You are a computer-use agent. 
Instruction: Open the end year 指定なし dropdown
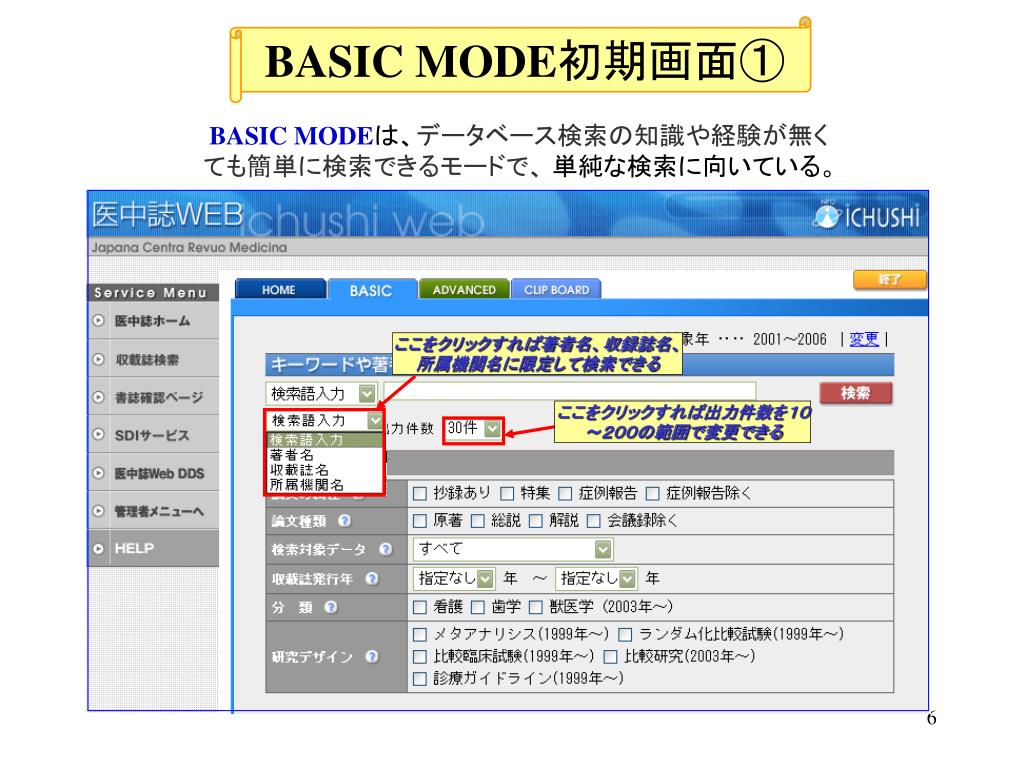(596, 579)
